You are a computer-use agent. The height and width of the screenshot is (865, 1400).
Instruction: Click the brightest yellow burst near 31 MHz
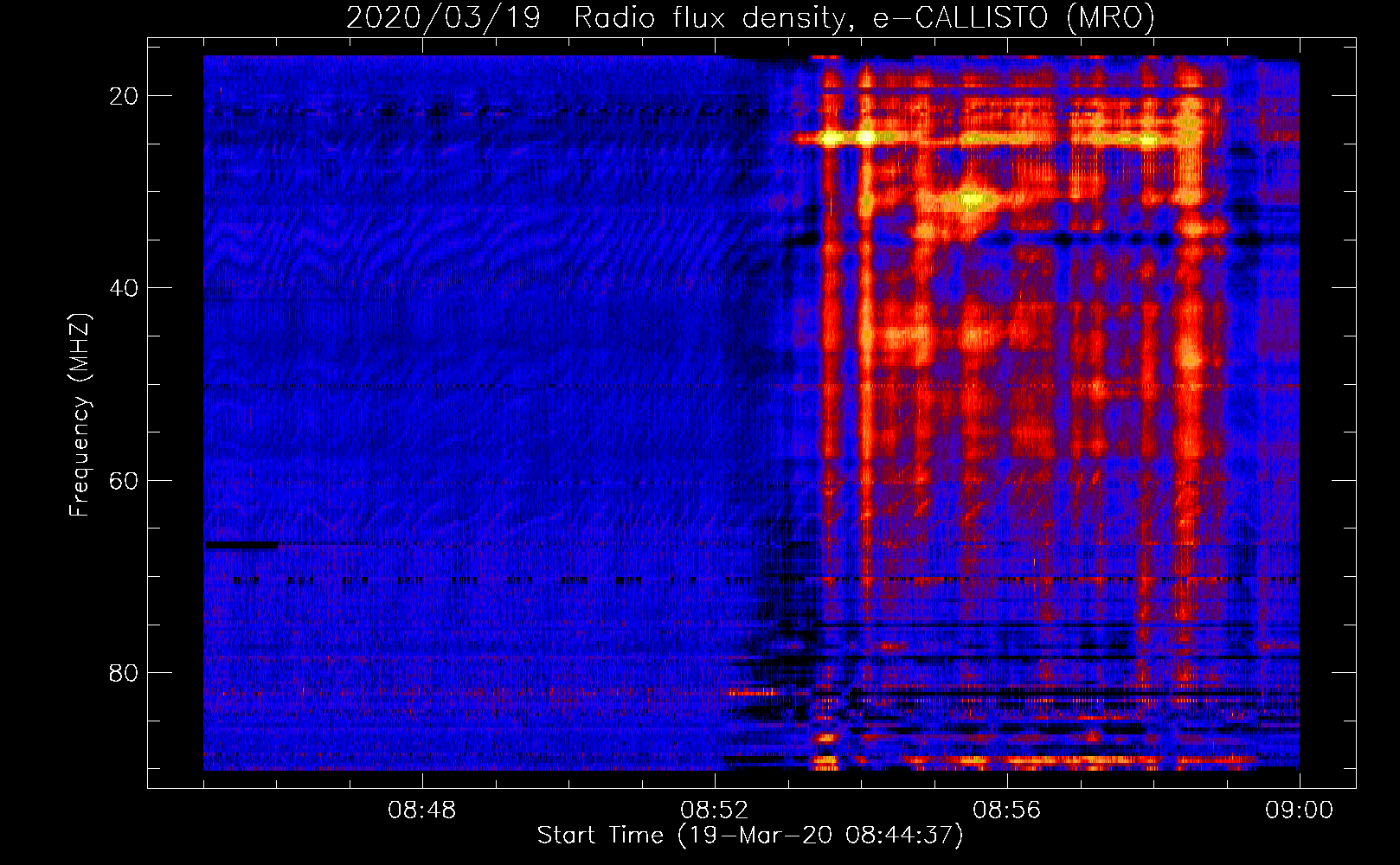pyautogui.click(x=972, y=201)
